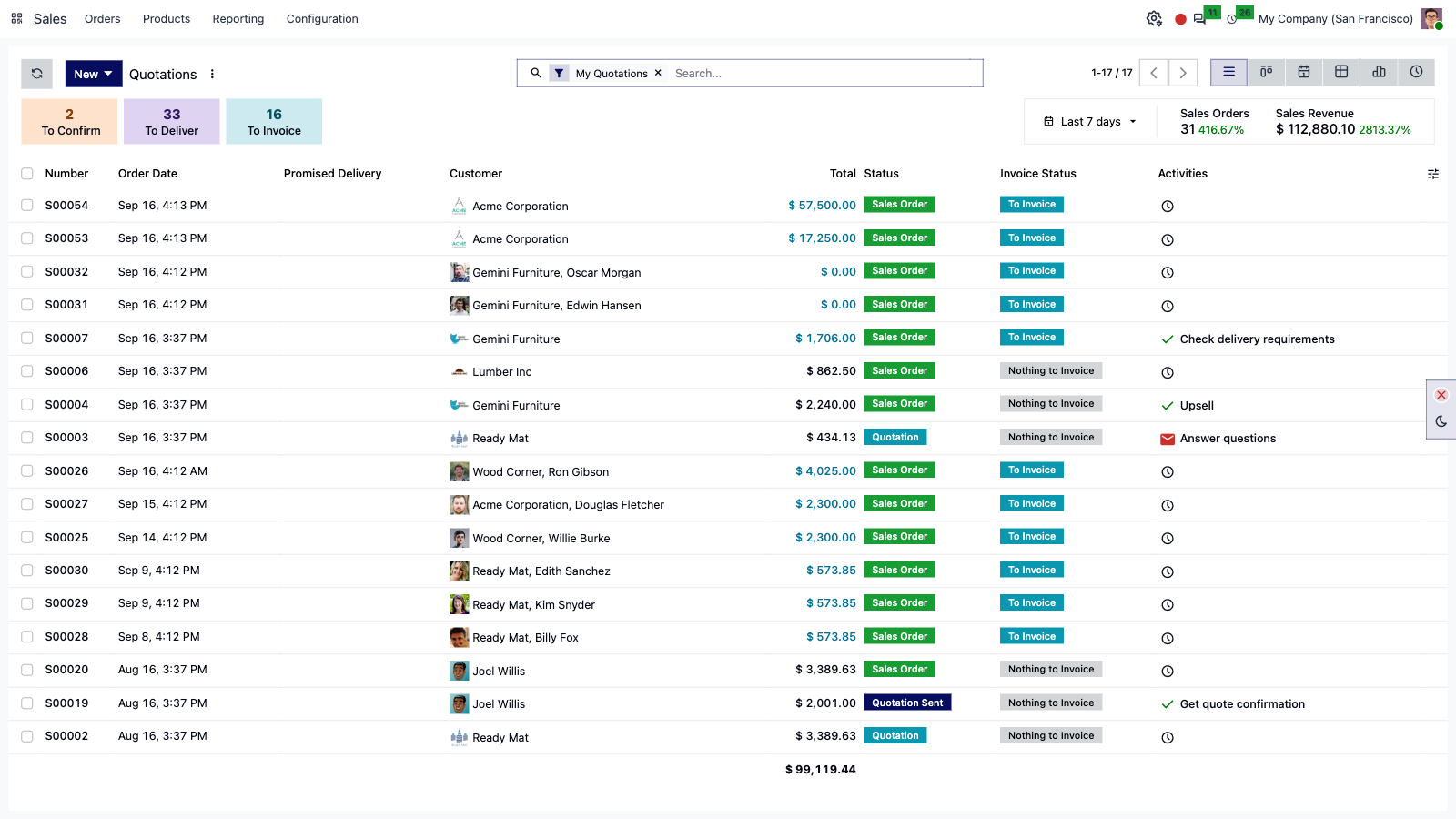This screenshot has height=819, width=1456.
Task: Open the Reporting menu
Action: (238, 19)
